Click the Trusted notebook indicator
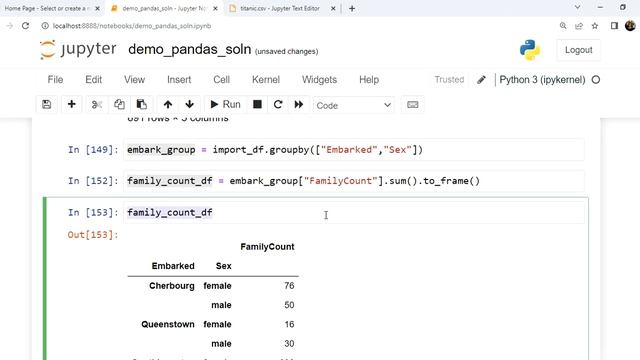The width and height of the screenshot is (640, 360). tap(449, 80)
